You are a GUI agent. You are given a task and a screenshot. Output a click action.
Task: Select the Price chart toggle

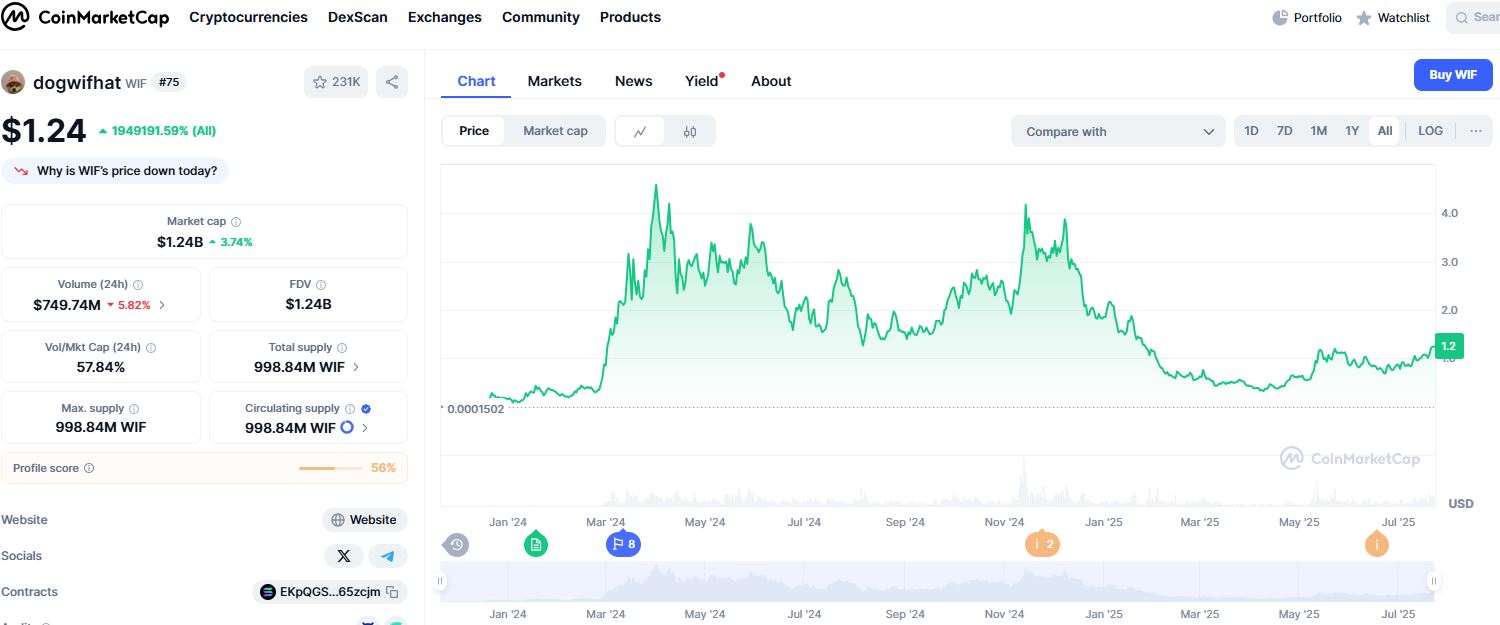point(474,131)
